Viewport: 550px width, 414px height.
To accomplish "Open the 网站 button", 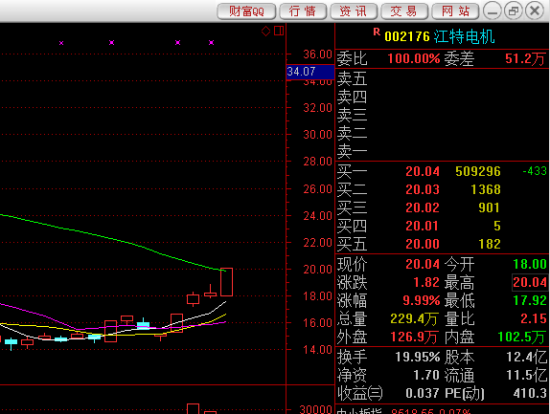I will tap(455, 11).
